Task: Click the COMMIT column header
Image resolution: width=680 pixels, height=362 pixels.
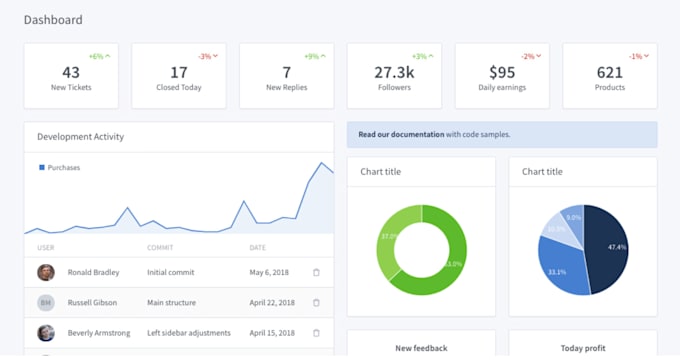Action: (x=160, y=248)
